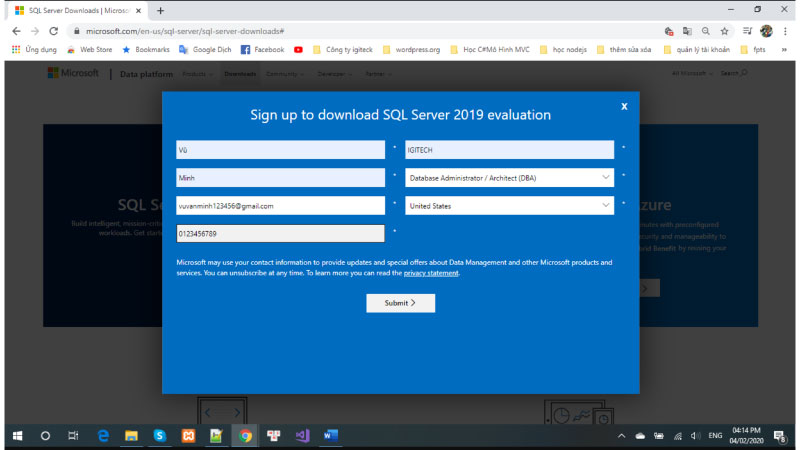Focus the email field with gmail address

(281, 206)
